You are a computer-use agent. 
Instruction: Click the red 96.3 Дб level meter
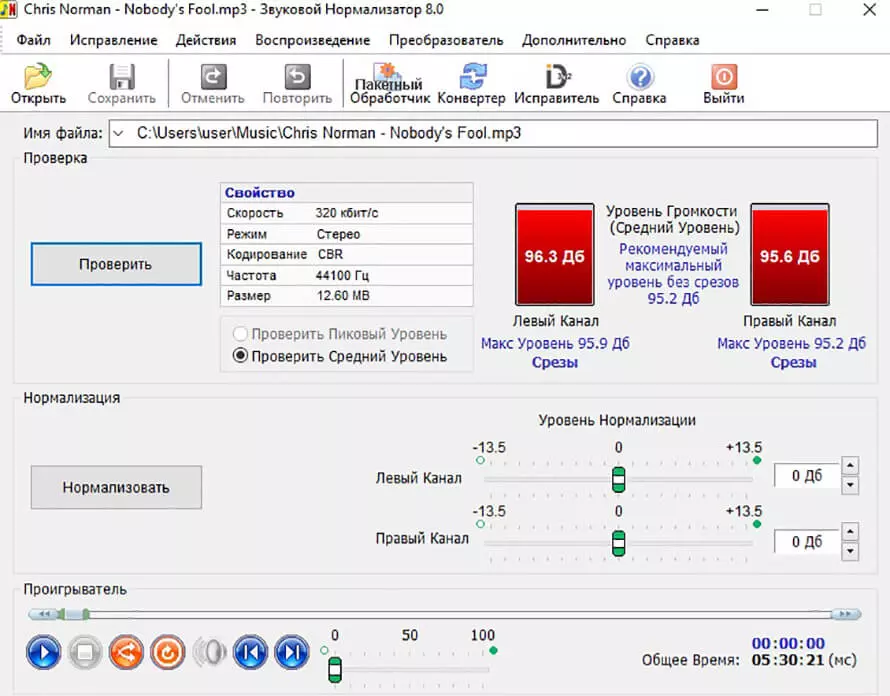tap(555, 255)
